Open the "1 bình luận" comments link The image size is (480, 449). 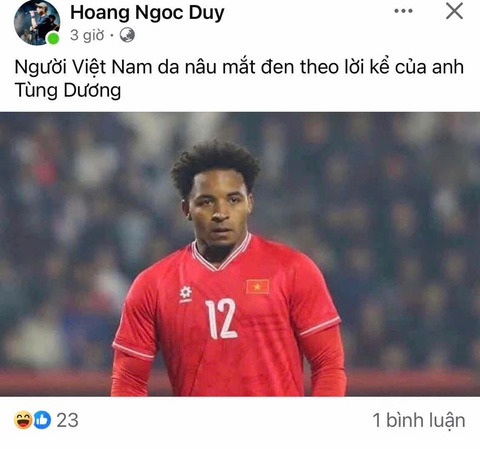tap(419, 420)
